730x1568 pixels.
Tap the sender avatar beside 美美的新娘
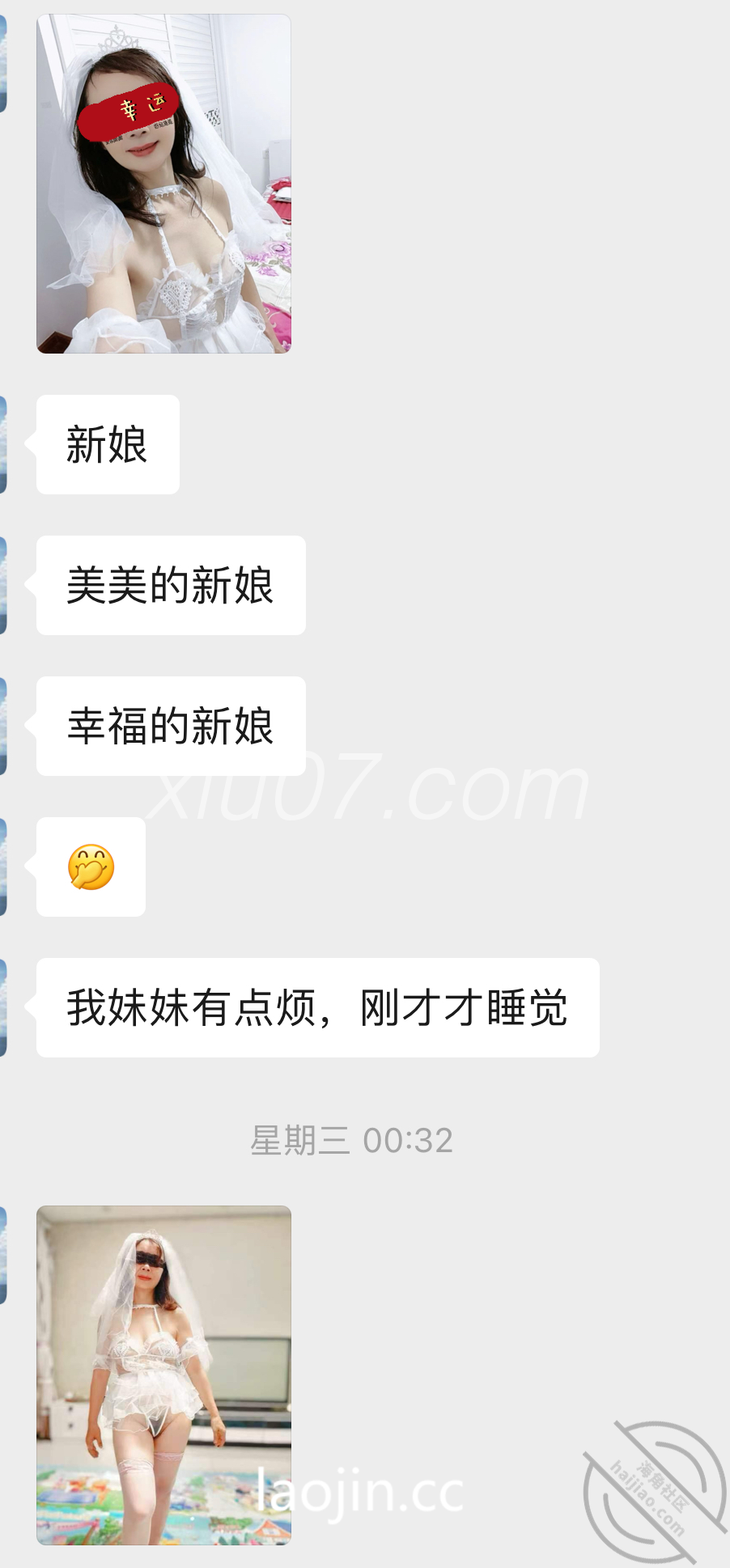pyautogui.click(x=3, y=585)
